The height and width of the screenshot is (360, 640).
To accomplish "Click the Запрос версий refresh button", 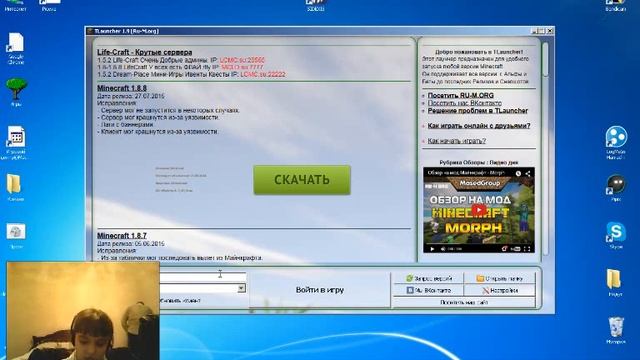I will click(x=429, y=278).
